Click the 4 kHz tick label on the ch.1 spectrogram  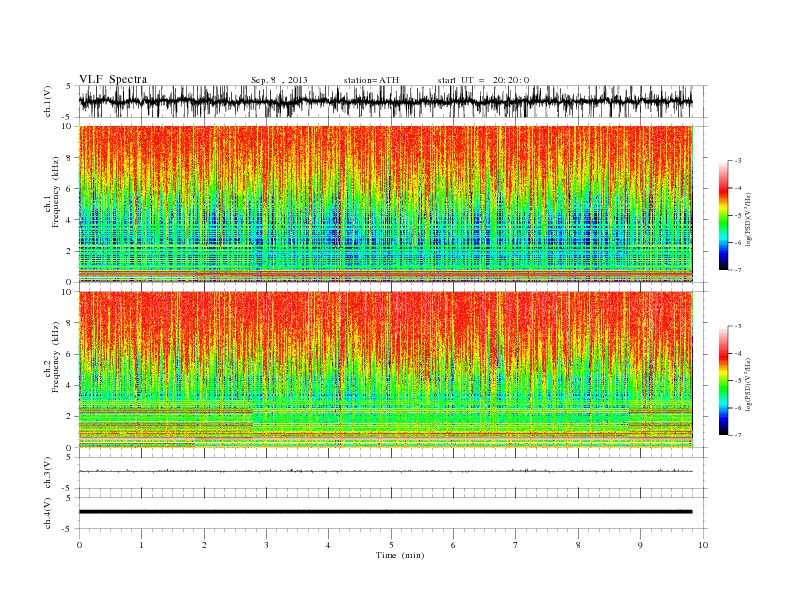(x=69, y=220)
